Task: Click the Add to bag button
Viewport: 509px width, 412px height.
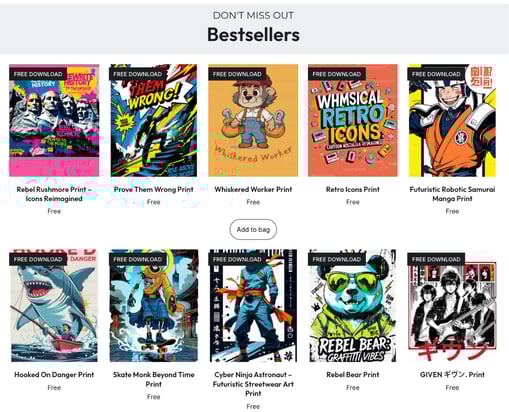Action: click(253, 229)
